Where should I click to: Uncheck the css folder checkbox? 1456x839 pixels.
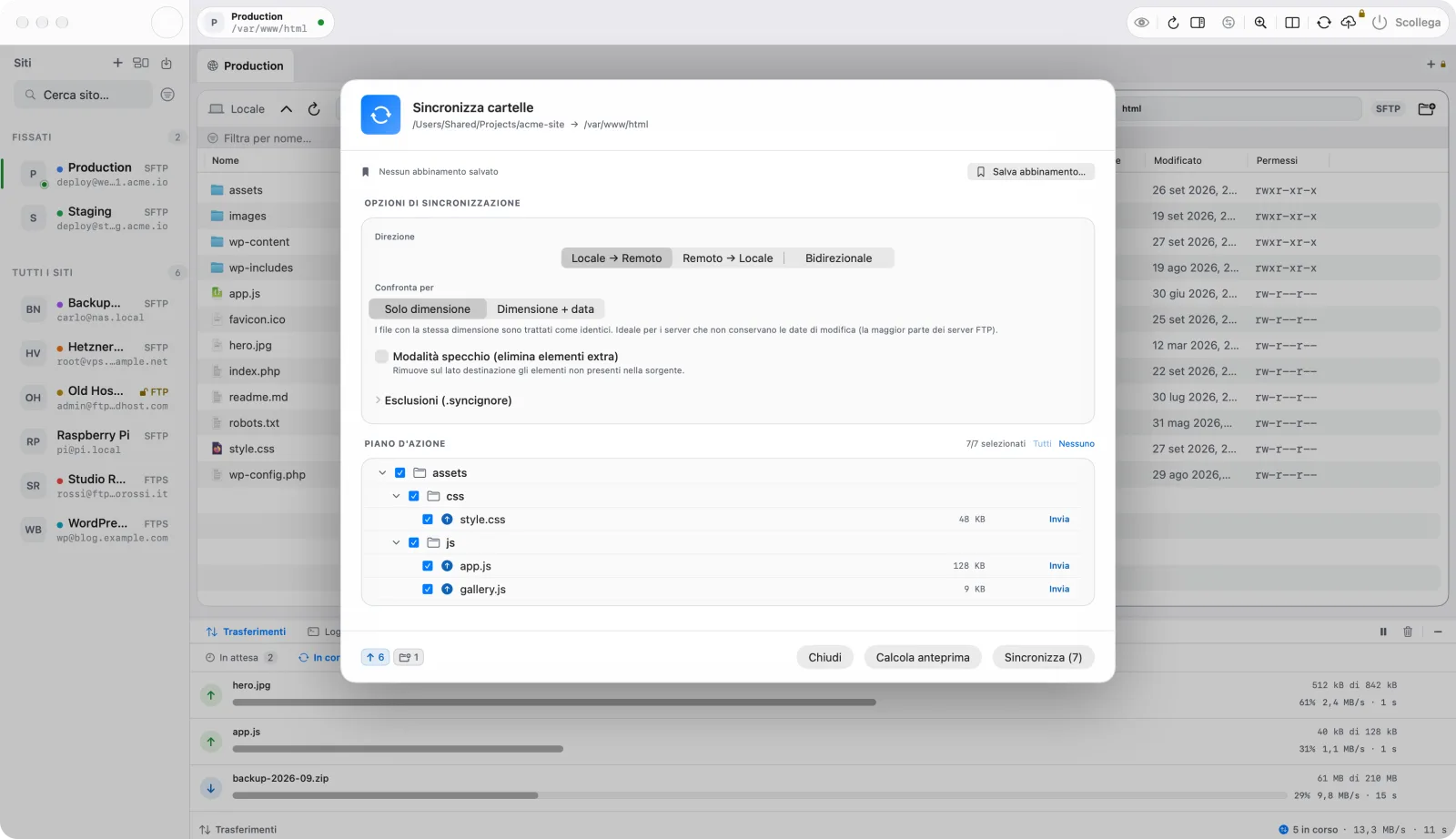click(x=413, y=496)
